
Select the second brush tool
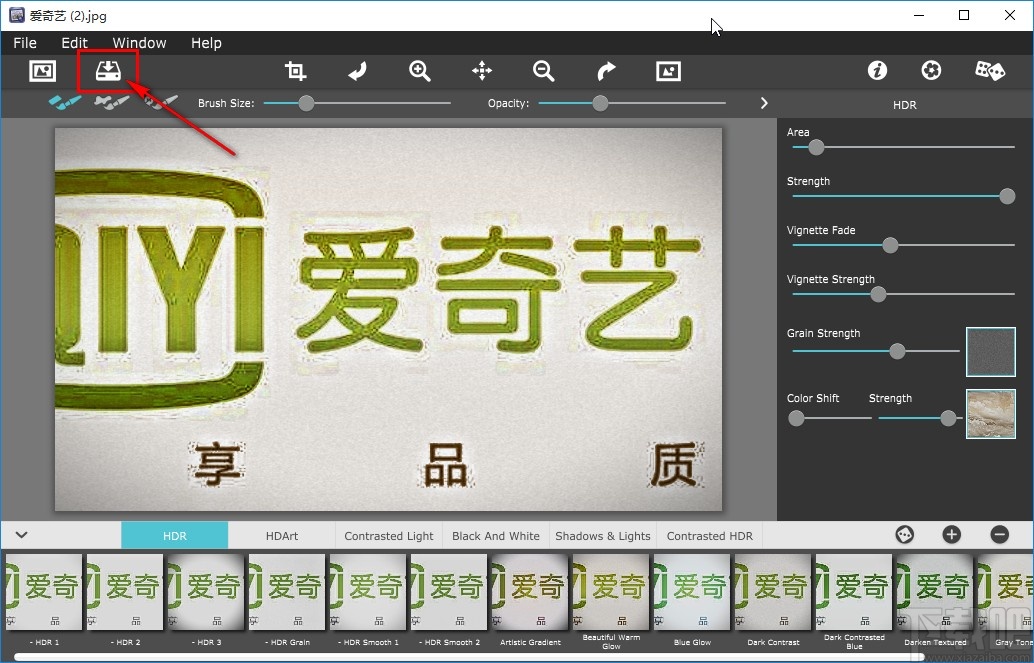coord(111,102)
